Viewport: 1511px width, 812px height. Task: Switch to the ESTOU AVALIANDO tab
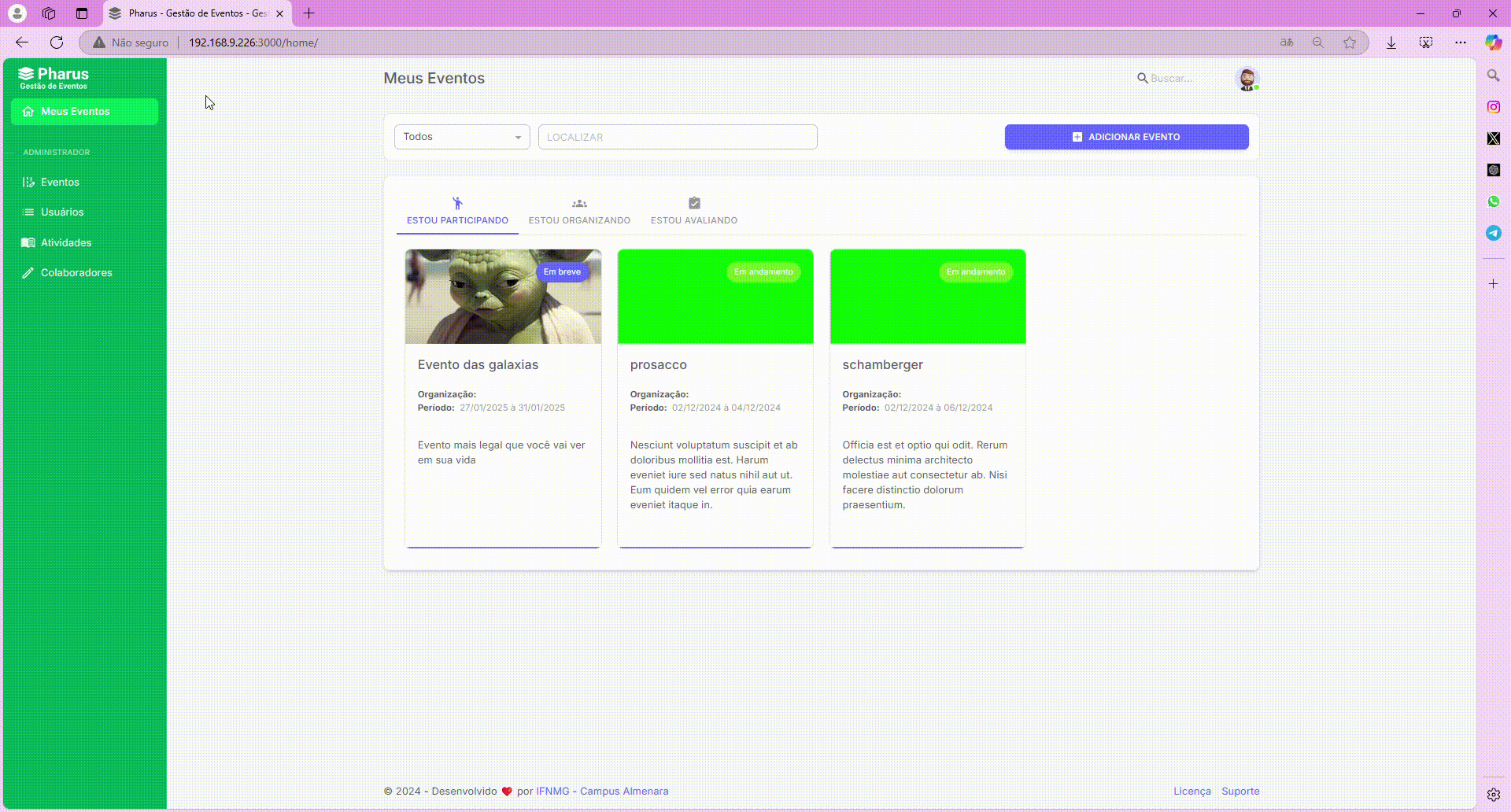[x=694, y=212]
